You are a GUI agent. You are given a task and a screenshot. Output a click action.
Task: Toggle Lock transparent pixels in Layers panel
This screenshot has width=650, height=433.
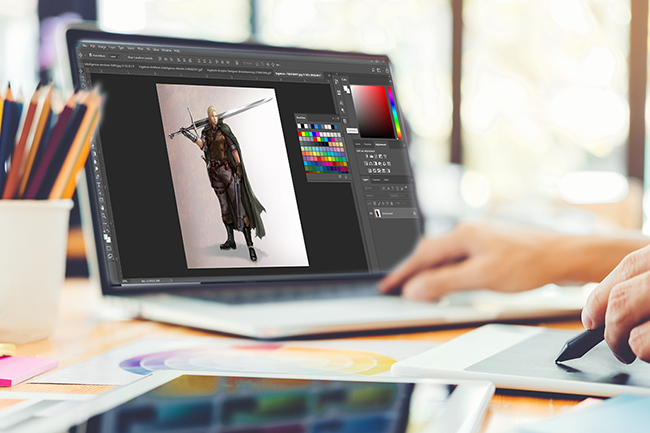[x=375, y=203]
